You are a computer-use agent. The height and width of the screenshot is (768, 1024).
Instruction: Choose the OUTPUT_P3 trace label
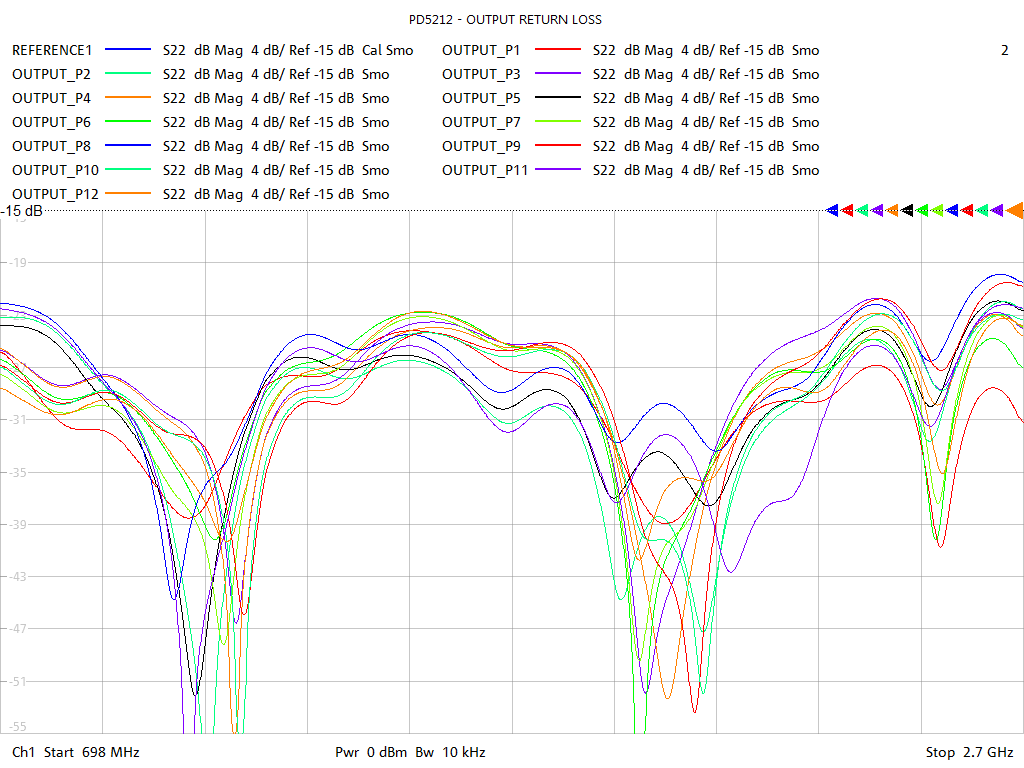pyautogui.click(x=481, y=74)
